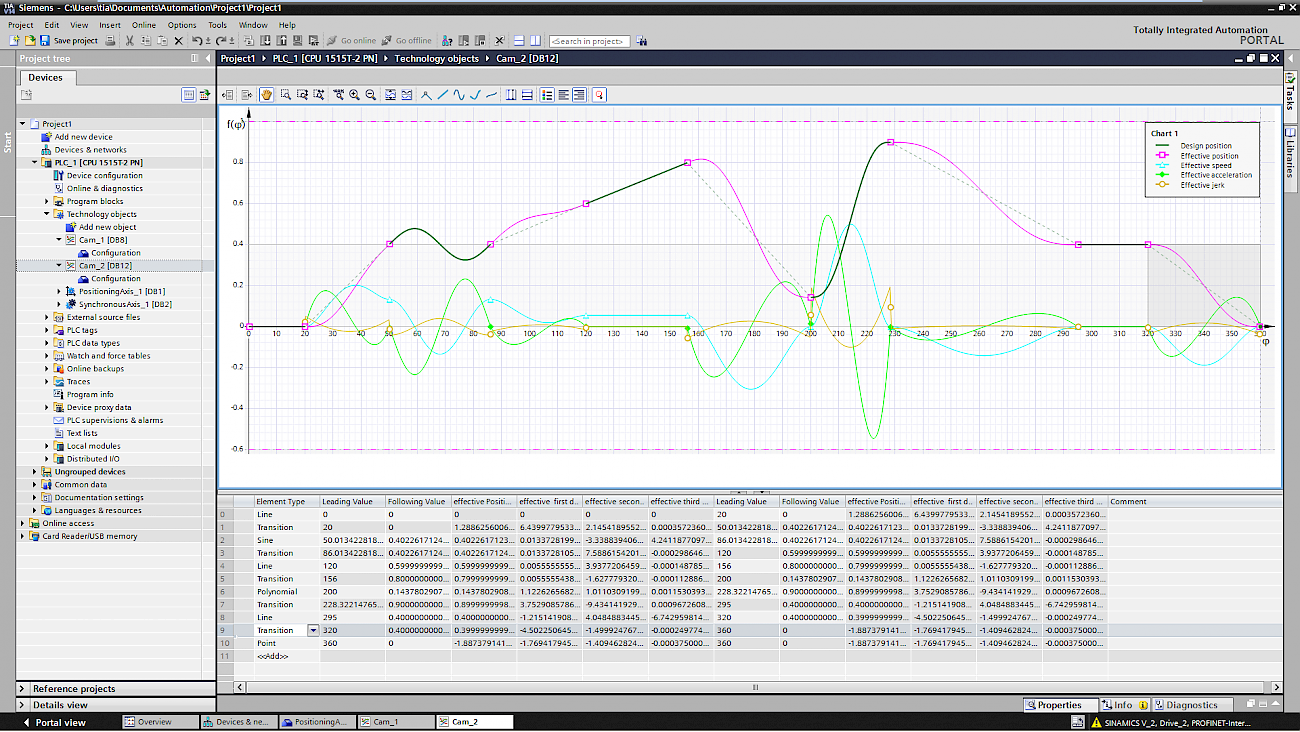Click Download to device icon

pyautogui.click(x=266, y=41)
